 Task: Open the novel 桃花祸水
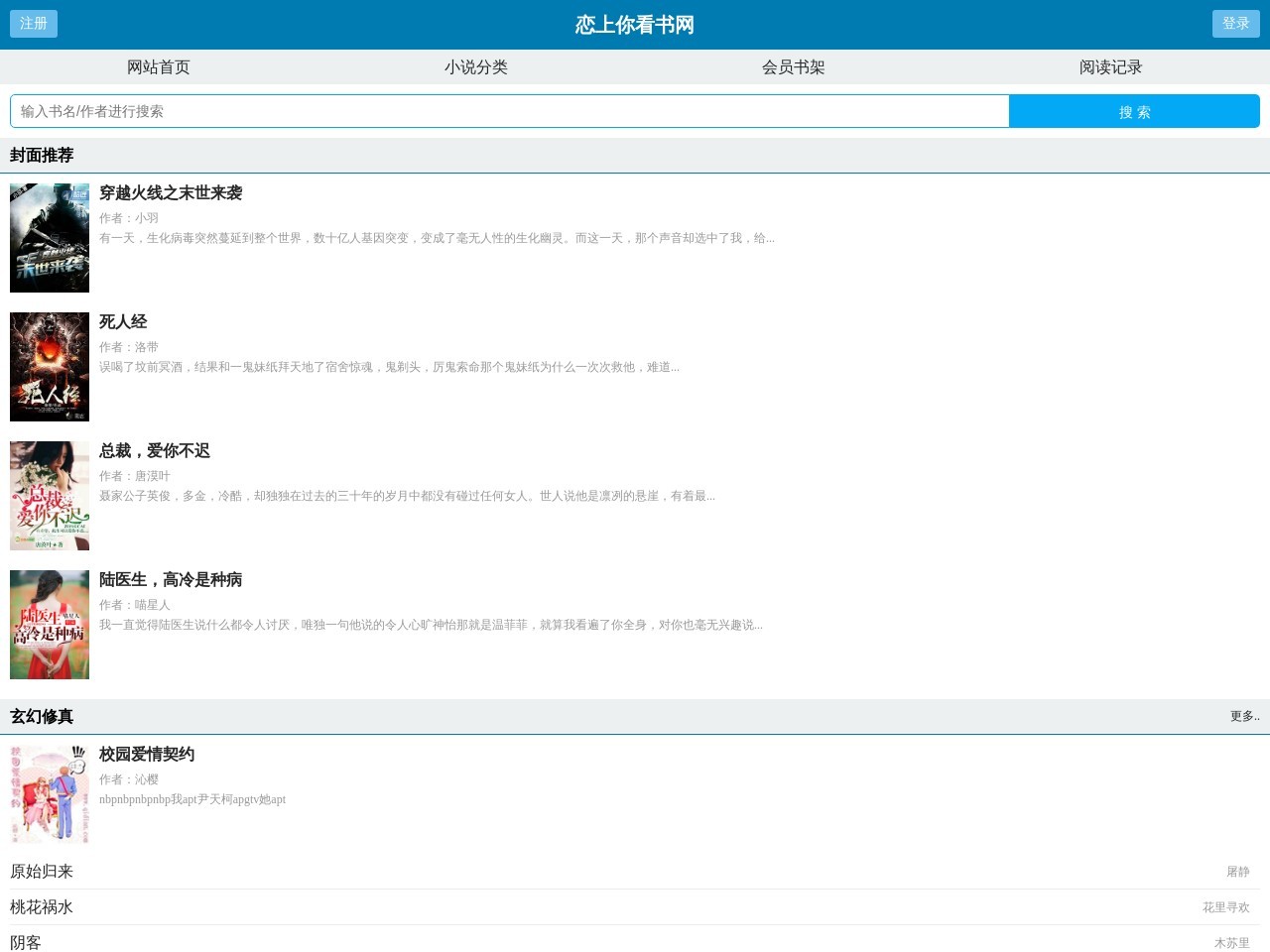pyautogui.click(x=42, y=907)
